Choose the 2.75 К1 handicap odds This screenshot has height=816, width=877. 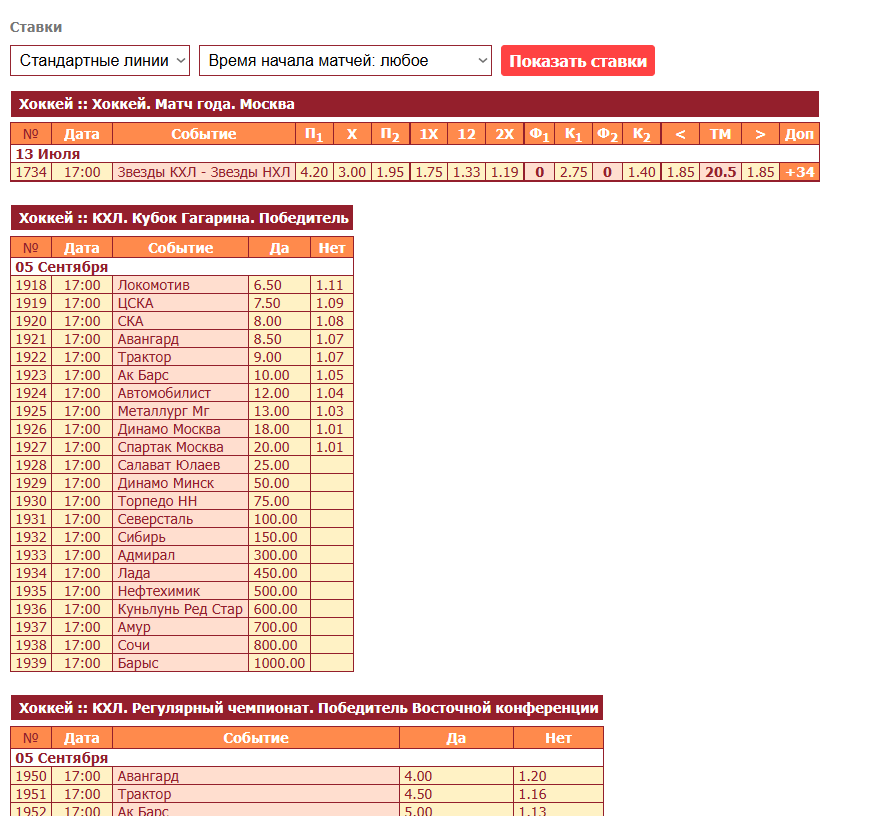573,172
